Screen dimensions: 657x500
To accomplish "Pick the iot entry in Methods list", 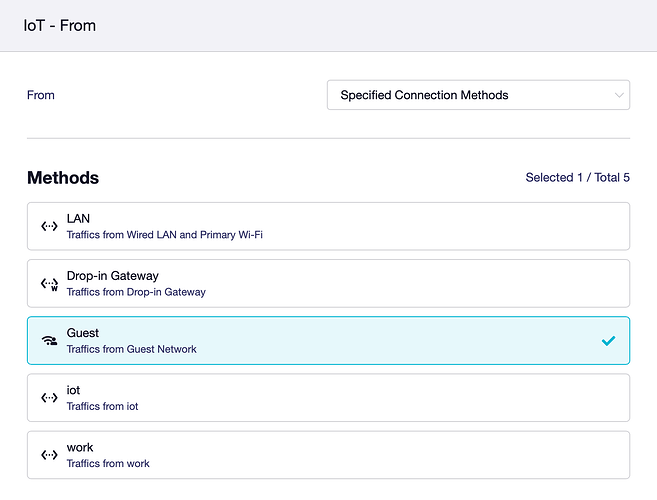I will (328, 398).
